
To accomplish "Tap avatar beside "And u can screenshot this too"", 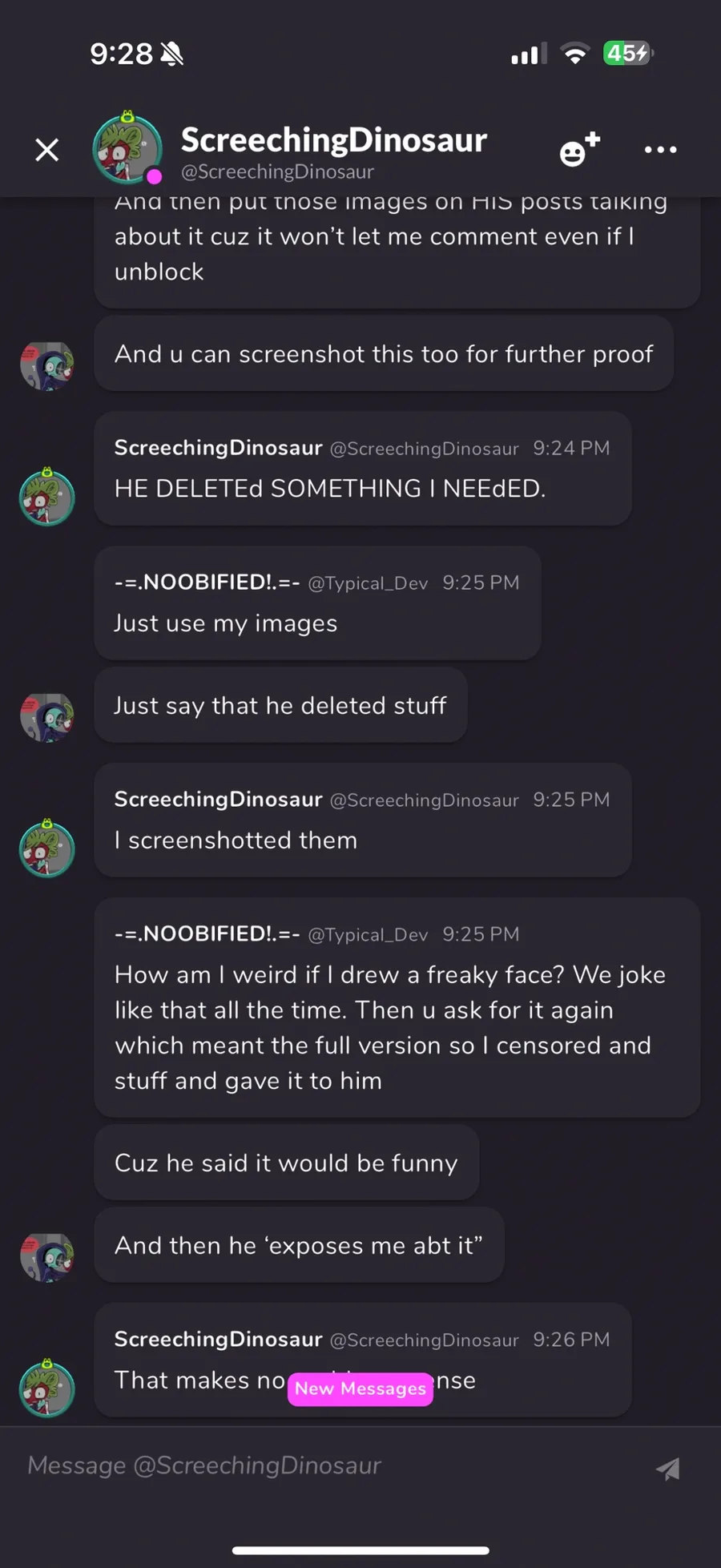I will 47,366.
